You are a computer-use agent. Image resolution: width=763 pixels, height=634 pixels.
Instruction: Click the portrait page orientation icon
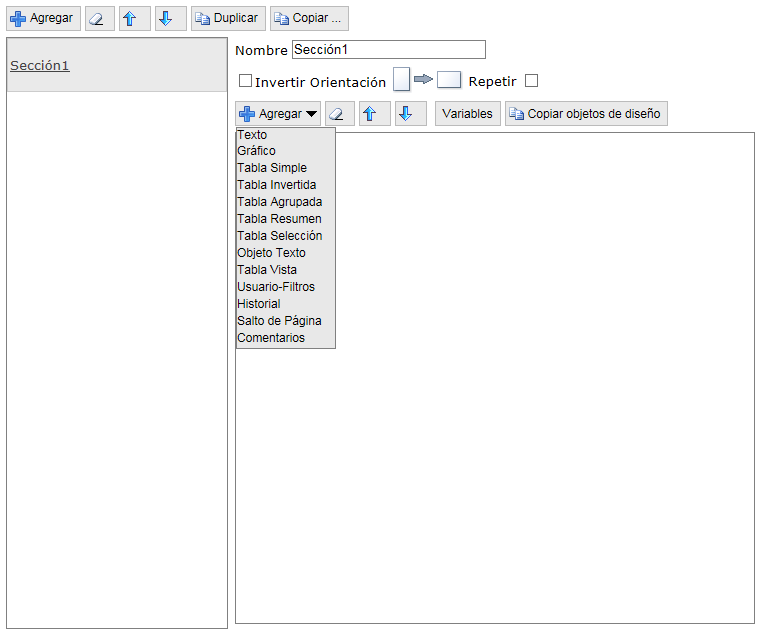tap(402, 80)
